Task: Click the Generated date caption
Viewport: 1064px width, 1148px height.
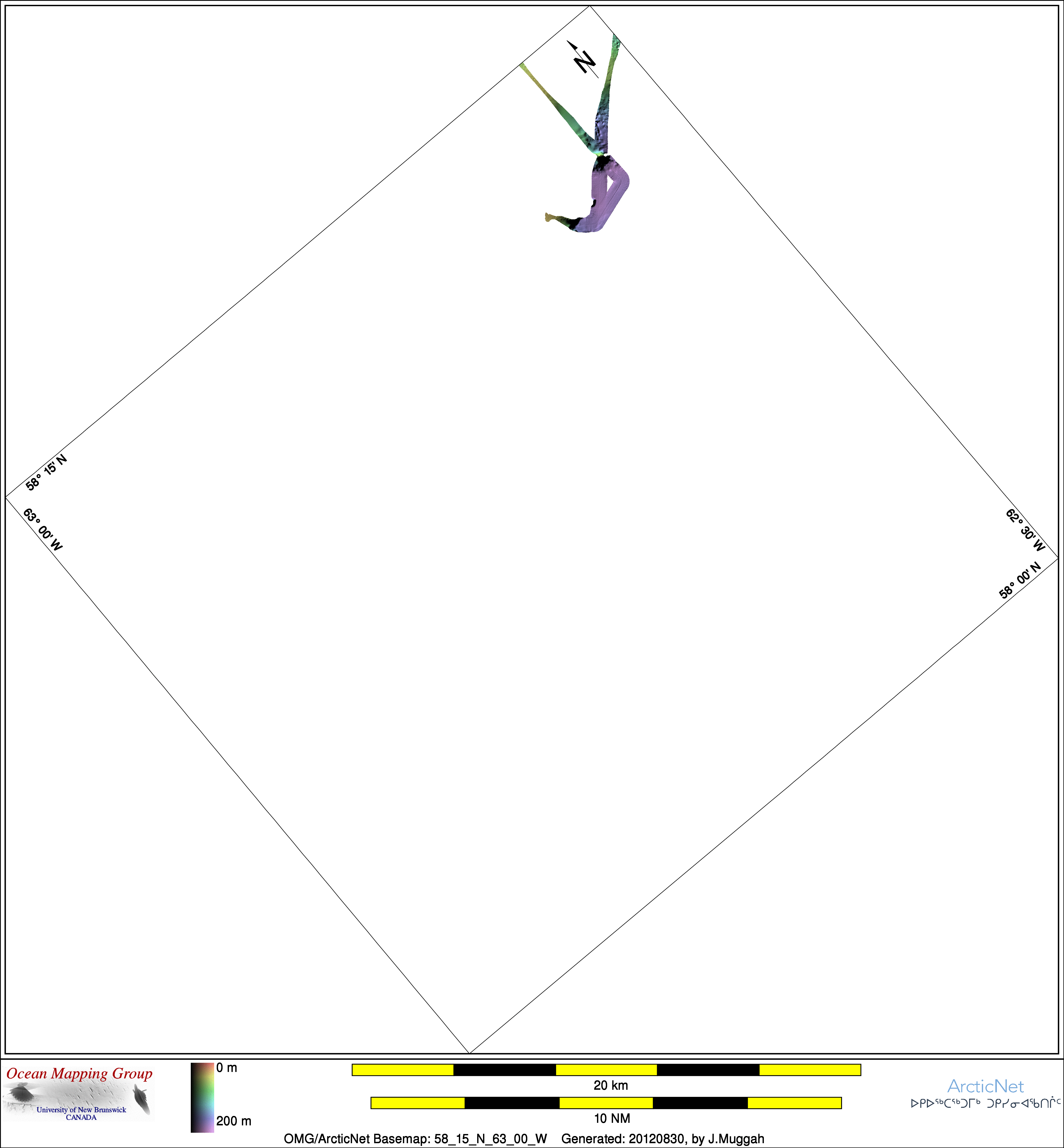Action: click(663, 1139)
